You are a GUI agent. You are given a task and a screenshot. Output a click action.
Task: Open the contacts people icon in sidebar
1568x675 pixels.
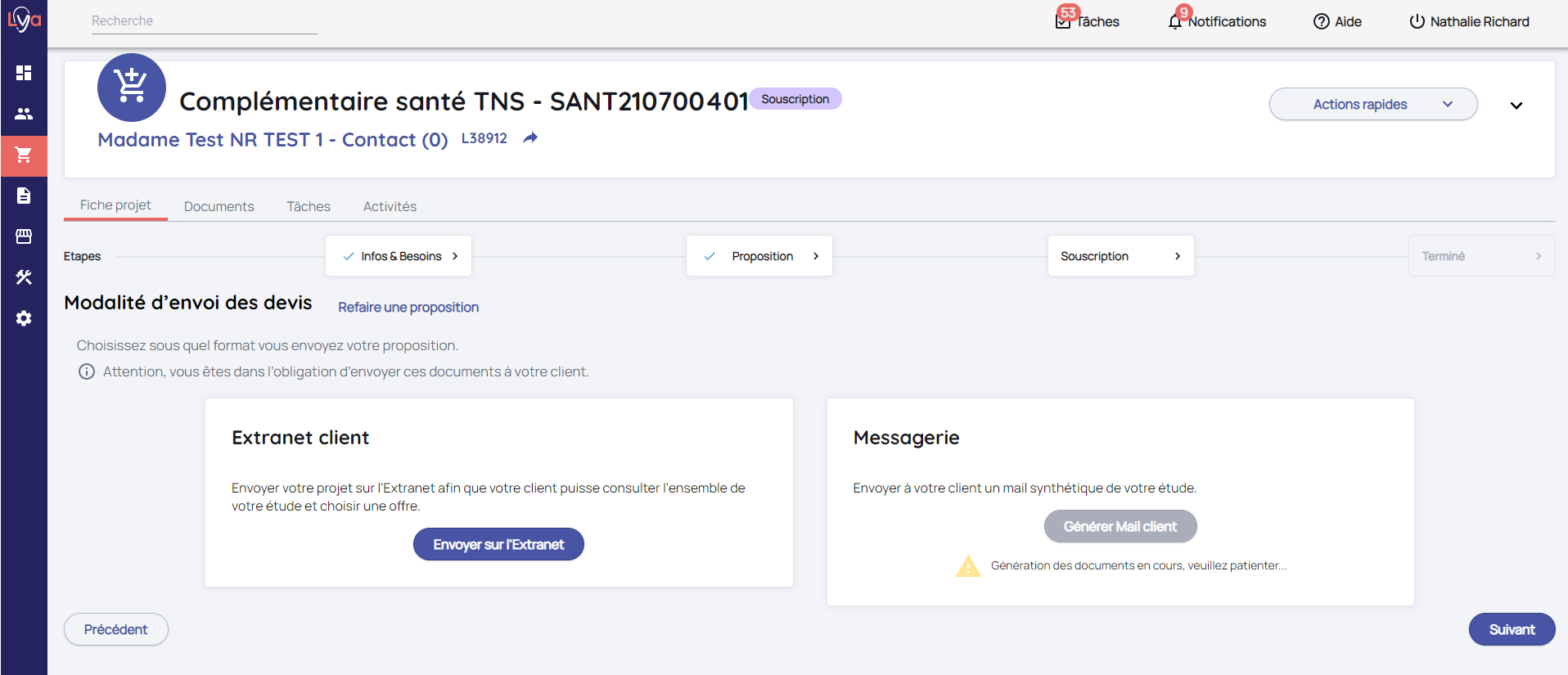pos(24,114)
